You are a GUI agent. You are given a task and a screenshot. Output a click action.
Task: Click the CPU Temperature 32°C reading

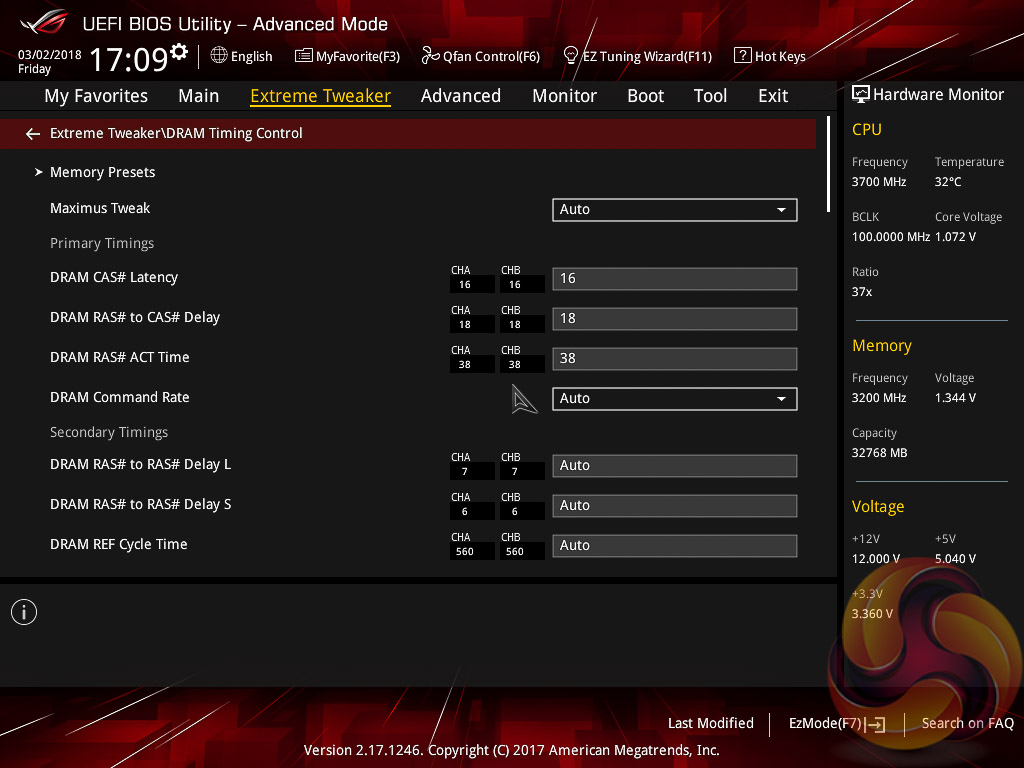pyautogui.click(x=948, y=182)
